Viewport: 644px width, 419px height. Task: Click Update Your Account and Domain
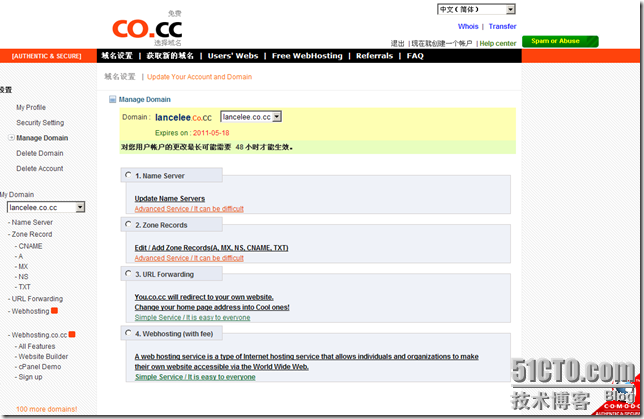pyautogui.click(x=200, y=77)
